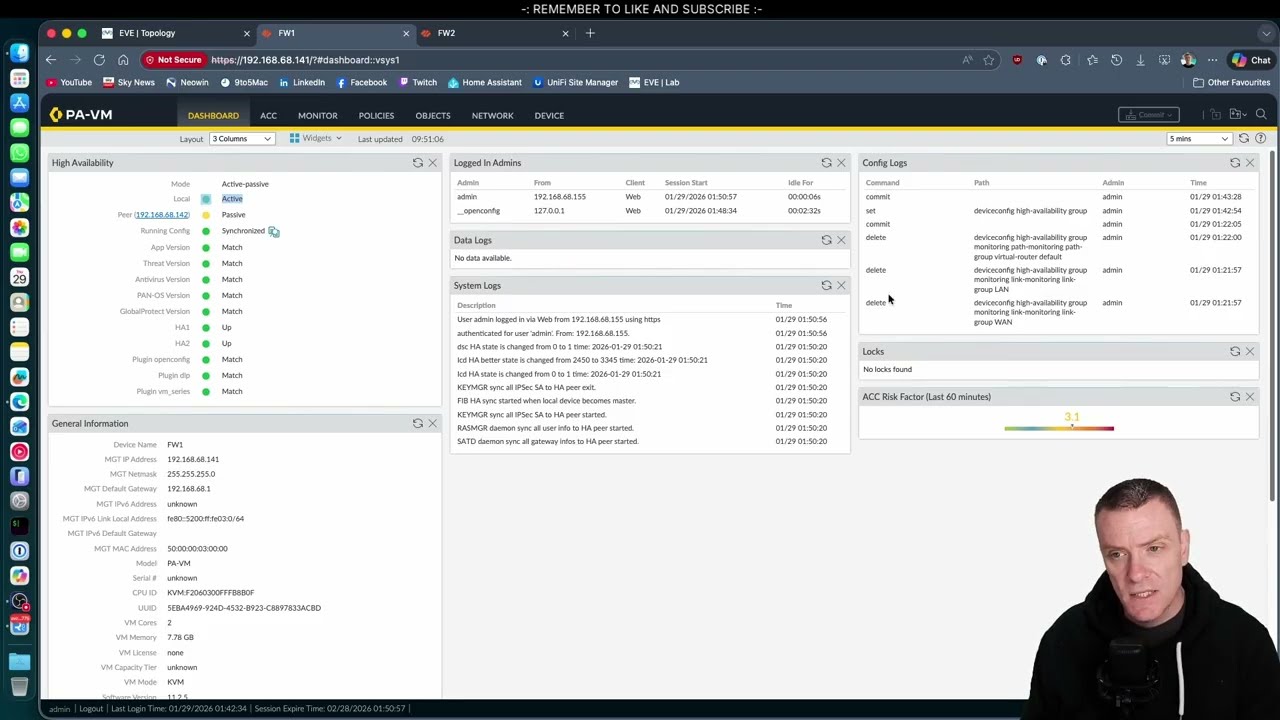Add this page to favourites star
The height and width of the screenshot is (720, 1280).
click(988, 60)
